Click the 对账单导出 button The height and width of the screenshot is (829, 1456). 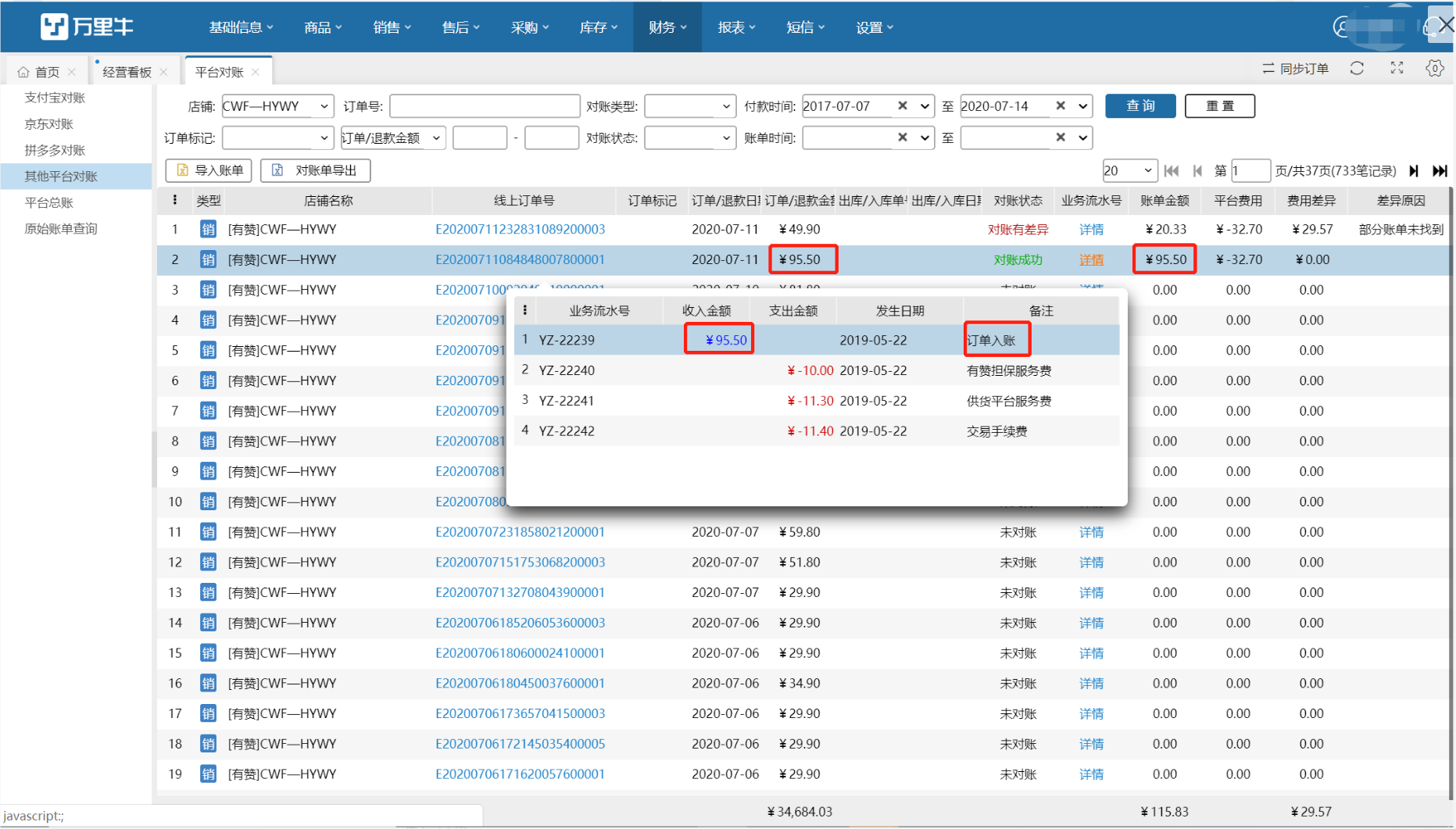315,170
